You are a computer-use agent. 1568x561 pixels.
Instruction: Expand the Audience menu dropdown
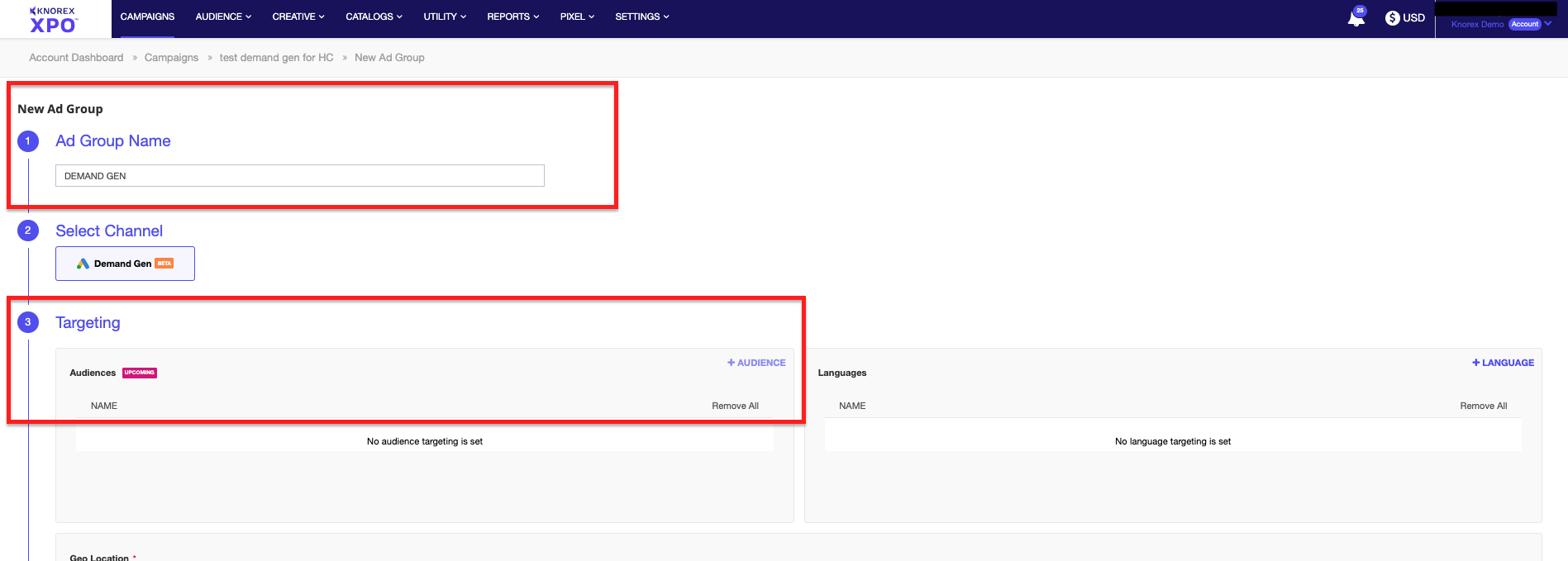[223, 17]
